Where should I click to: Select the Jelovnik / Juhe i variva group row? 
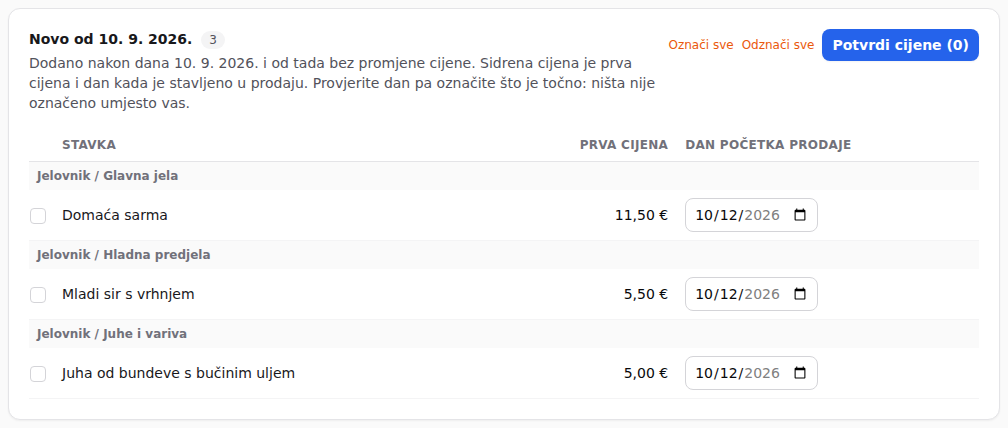(x=504, y=334)
